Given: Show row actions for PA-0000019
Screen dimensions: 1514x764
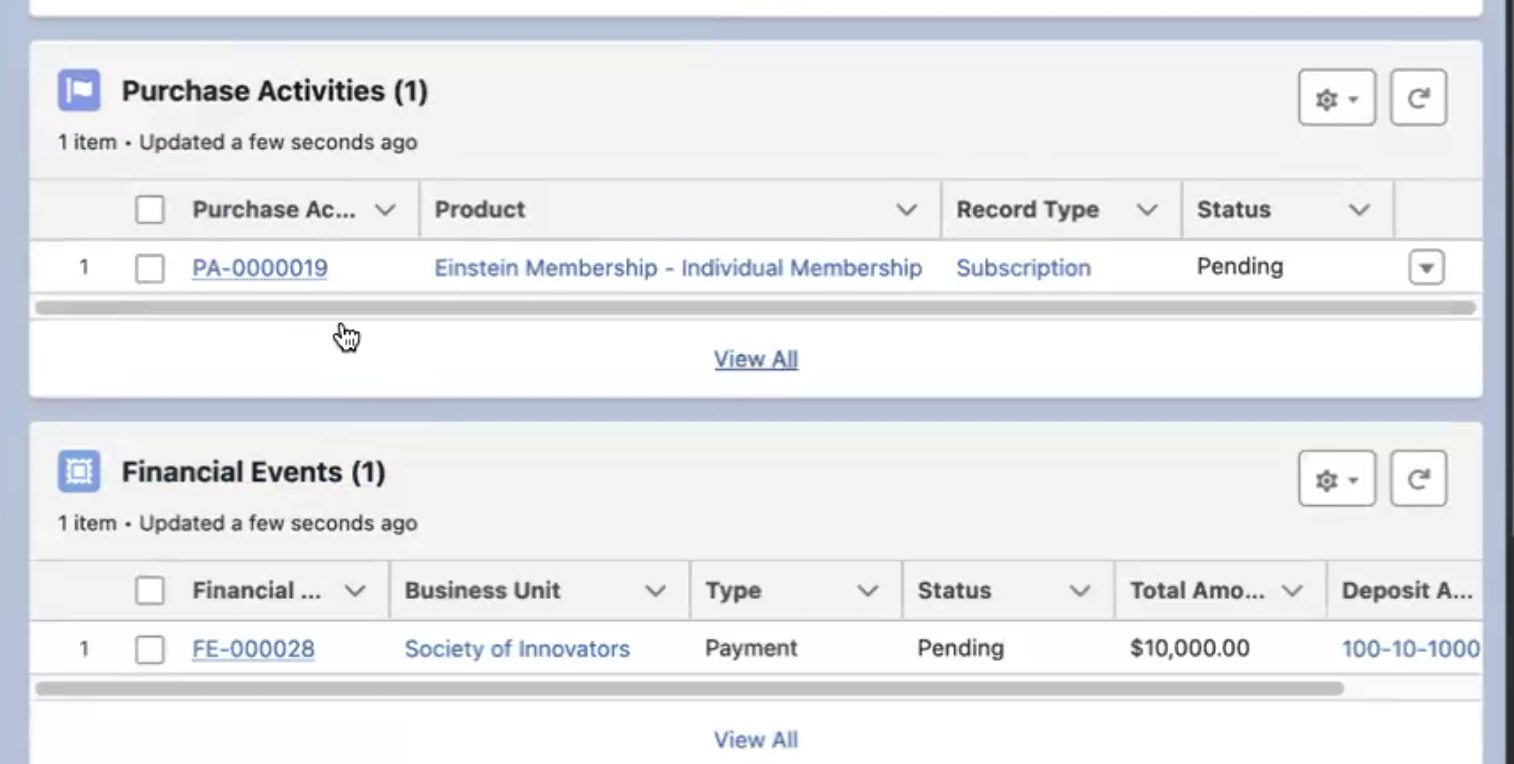Looking at the screenshot, I should coord(1426,268).
